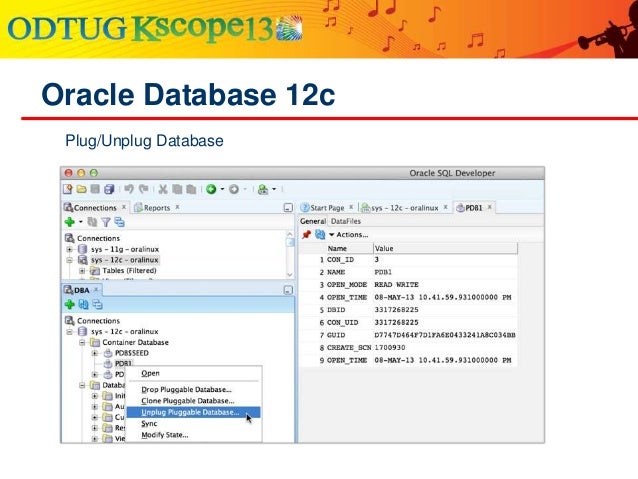
Task: Click the Refresh icon in the Connections panel
Action: 92,222
